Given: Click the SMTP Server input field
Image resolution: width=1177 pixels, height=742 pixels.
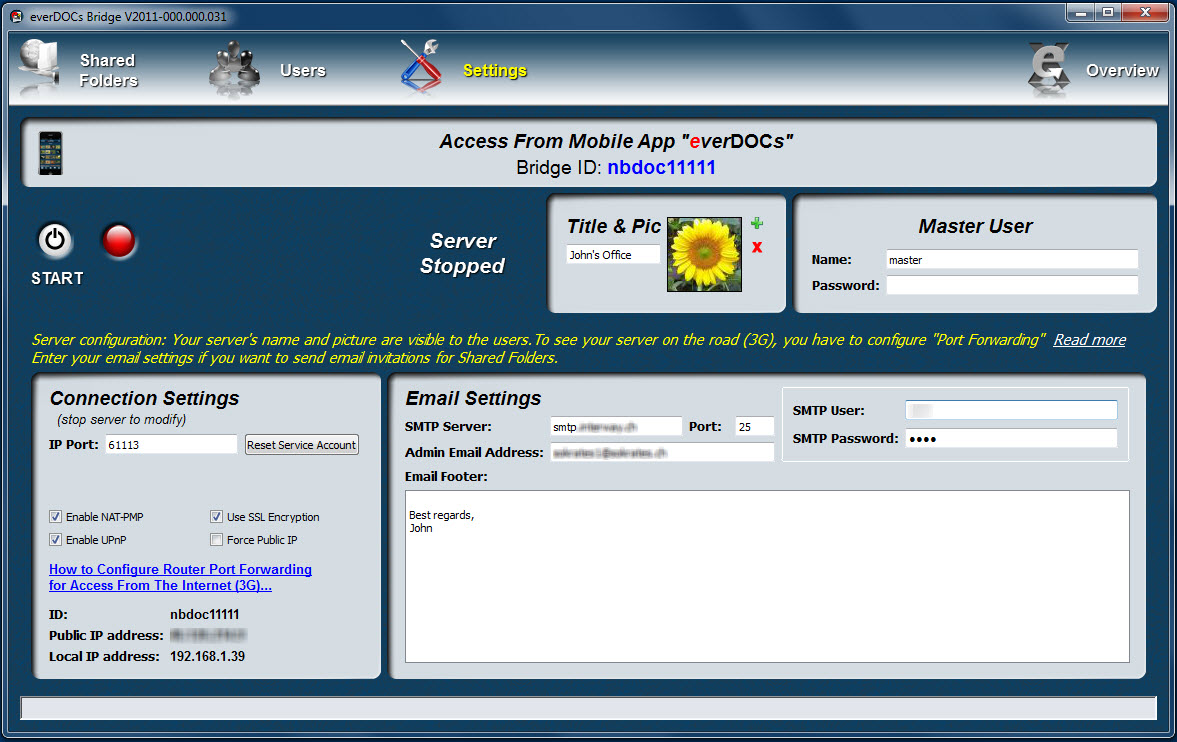Looking at the screenshot, I should pos(616,427).
